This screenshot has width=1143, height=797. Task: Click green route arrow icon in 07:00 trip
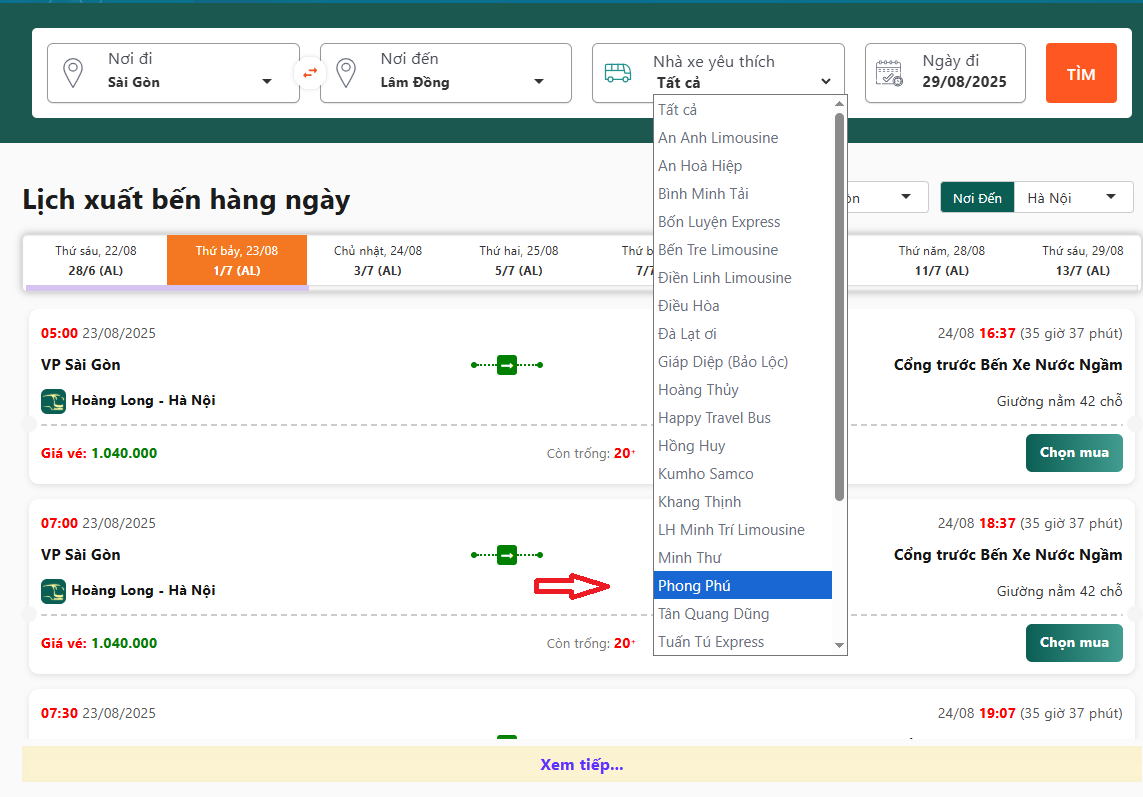(x=507, y=555)
